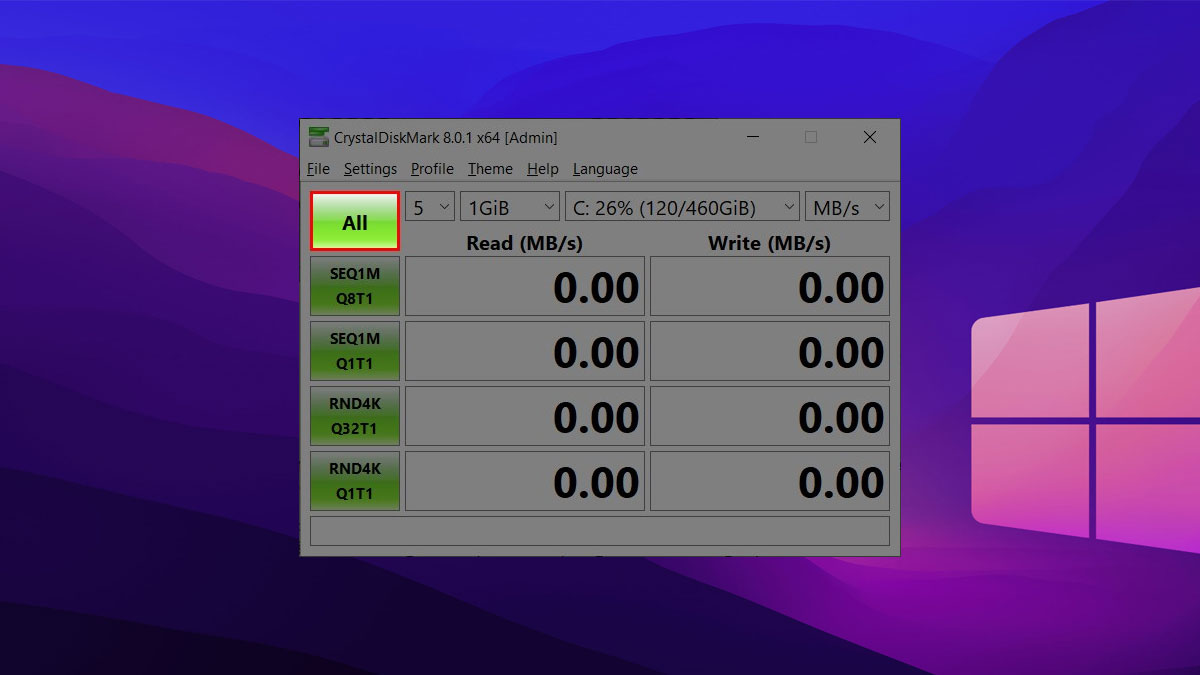Viewport: 1200px width, 675px height.
Task: Click the Write (MB/s) column header
Action: tap(769, 242)
